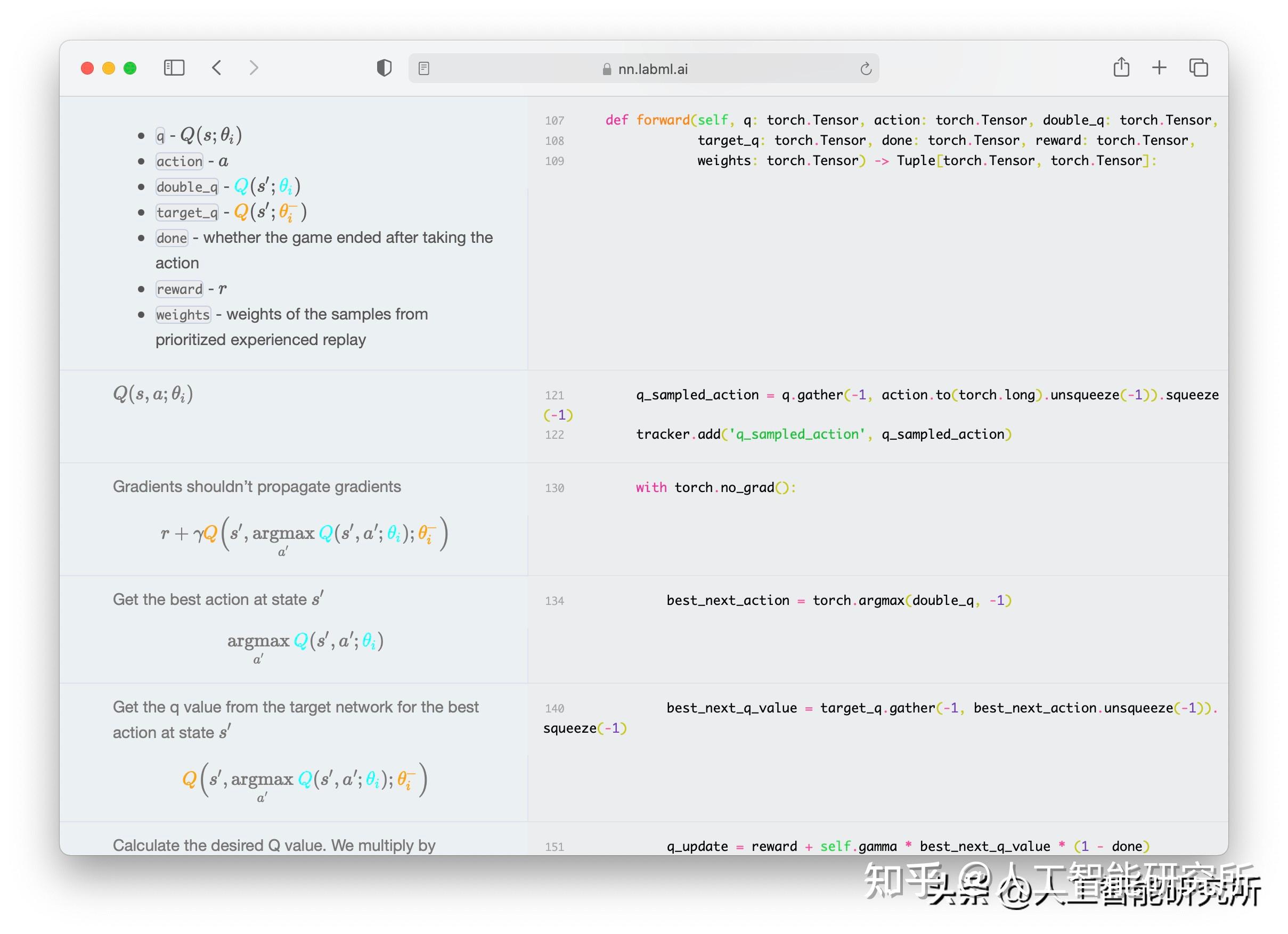Show tab overview icon
This screenshot has width=1288, height=934.
click(x=1199, y=68)
